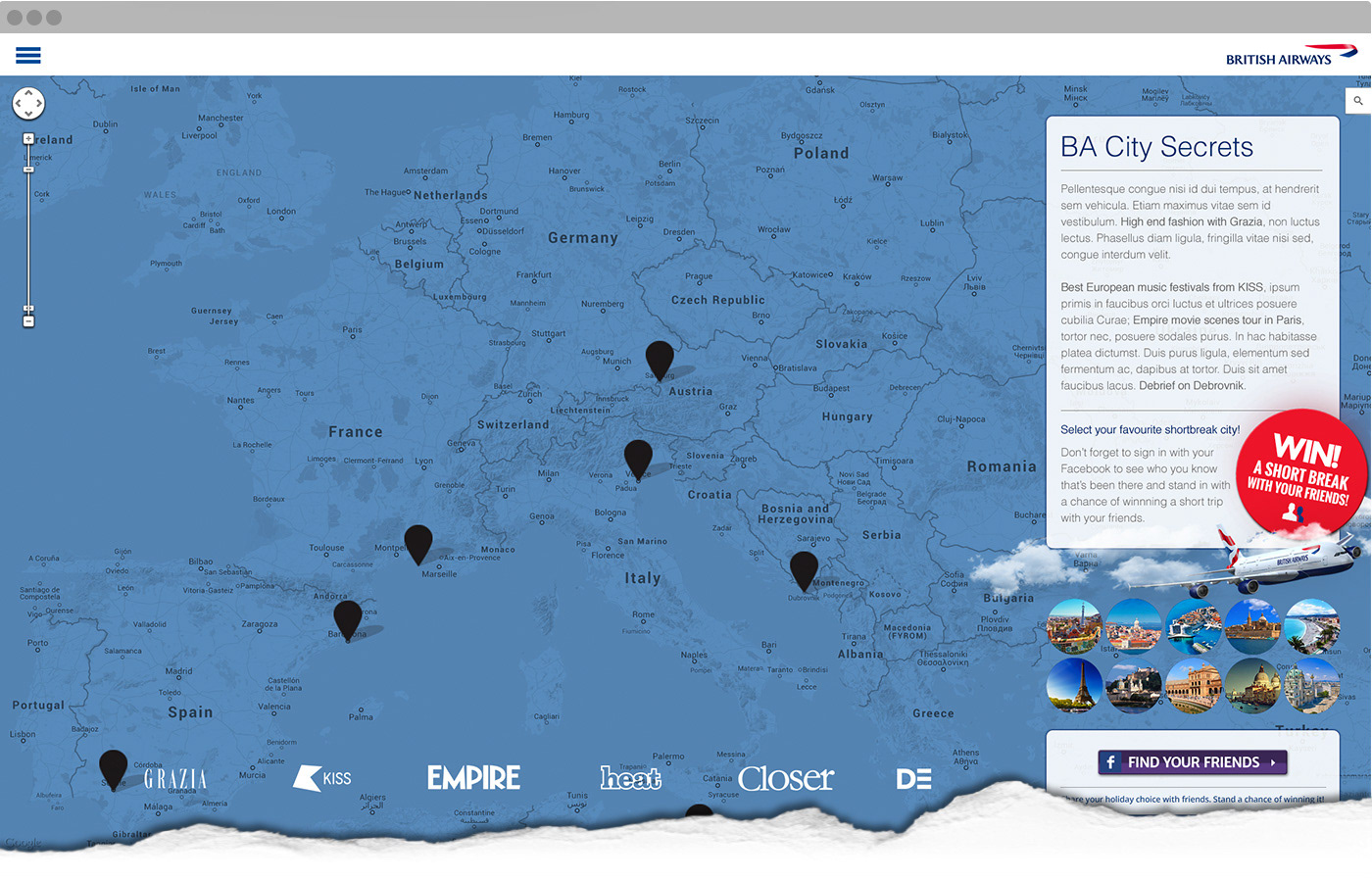
Task: Open 'High end fashion with Grazia' link
Action: pyautogui.click(x=1192, y=221)
